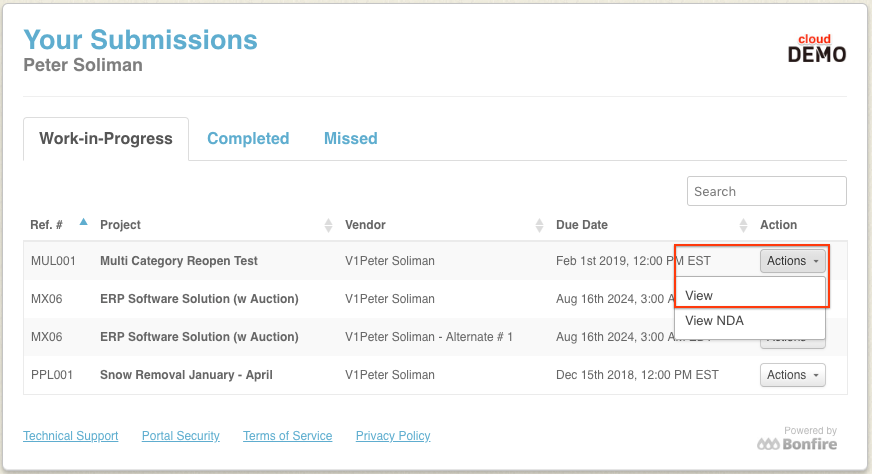Open the Privacy Policy link

click(393, 436)
